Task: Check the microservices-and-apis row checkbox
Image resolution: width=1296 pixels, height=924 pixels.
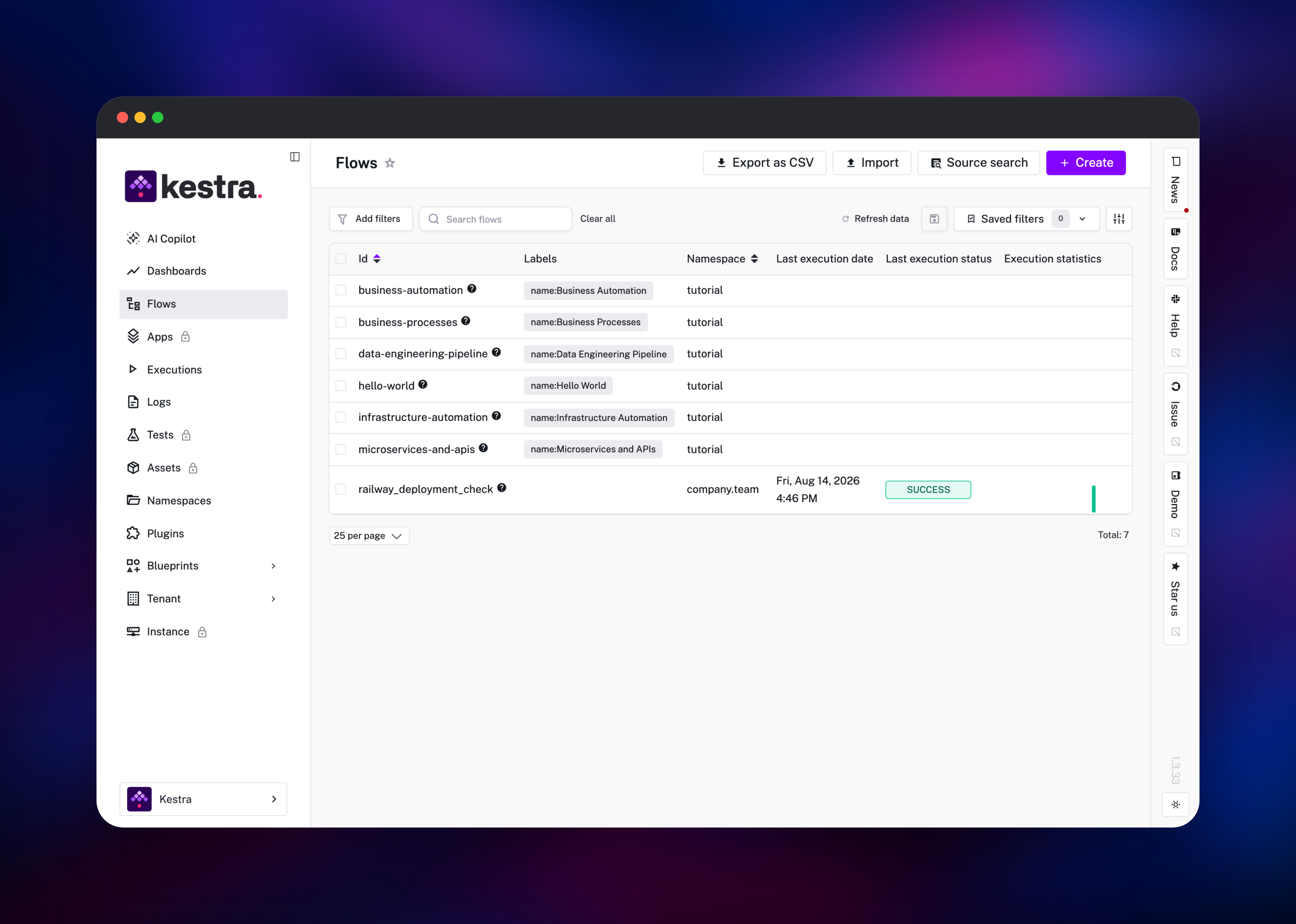Action: tap(341, 449)
